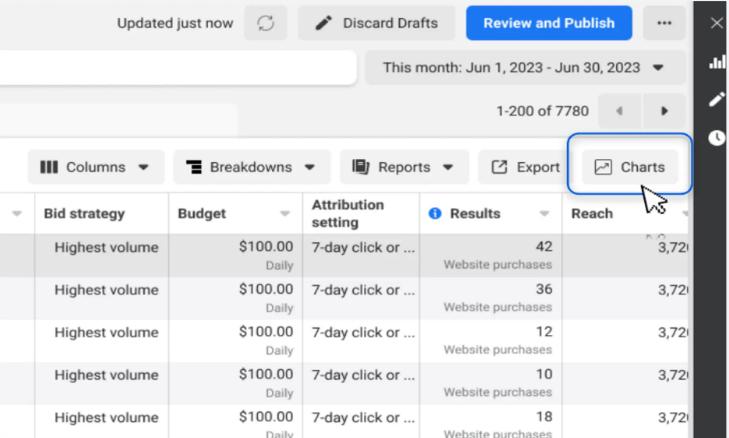Open the Reports dropdown

(404, 167)
